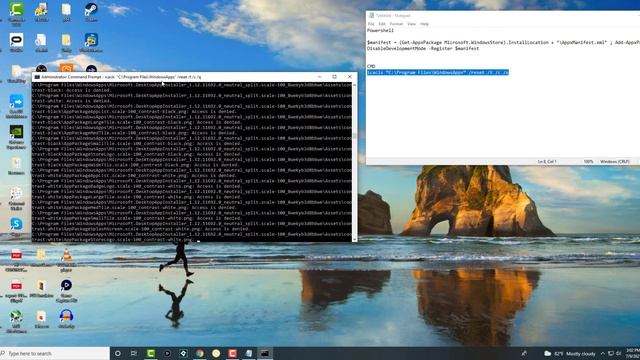Click the taskbar clock
The height and width of the screenshot is (360, 640).
click(x=633, y=353)
